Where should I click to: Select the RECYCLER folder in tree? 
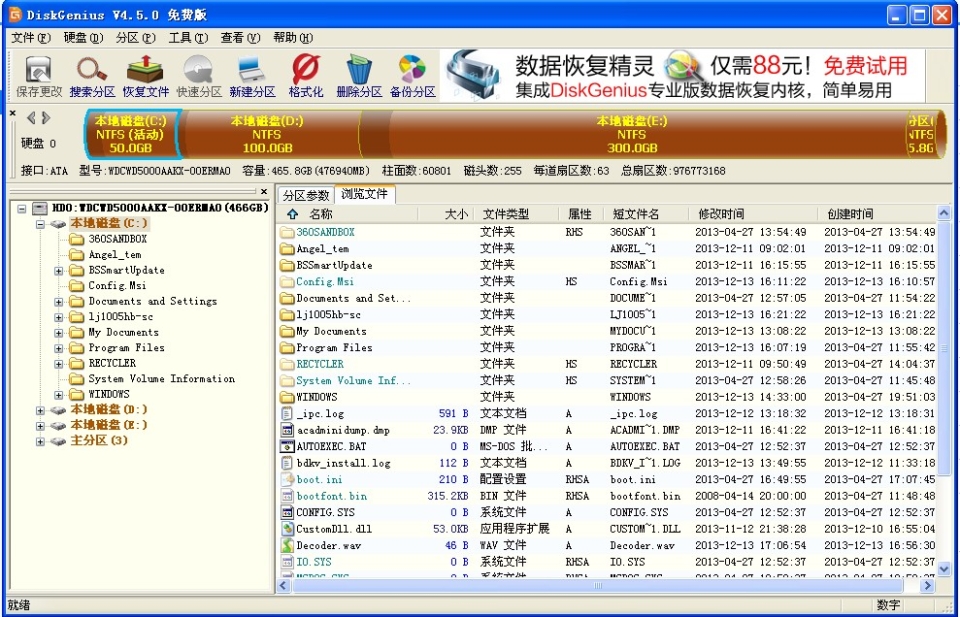[x=112, y=364]
